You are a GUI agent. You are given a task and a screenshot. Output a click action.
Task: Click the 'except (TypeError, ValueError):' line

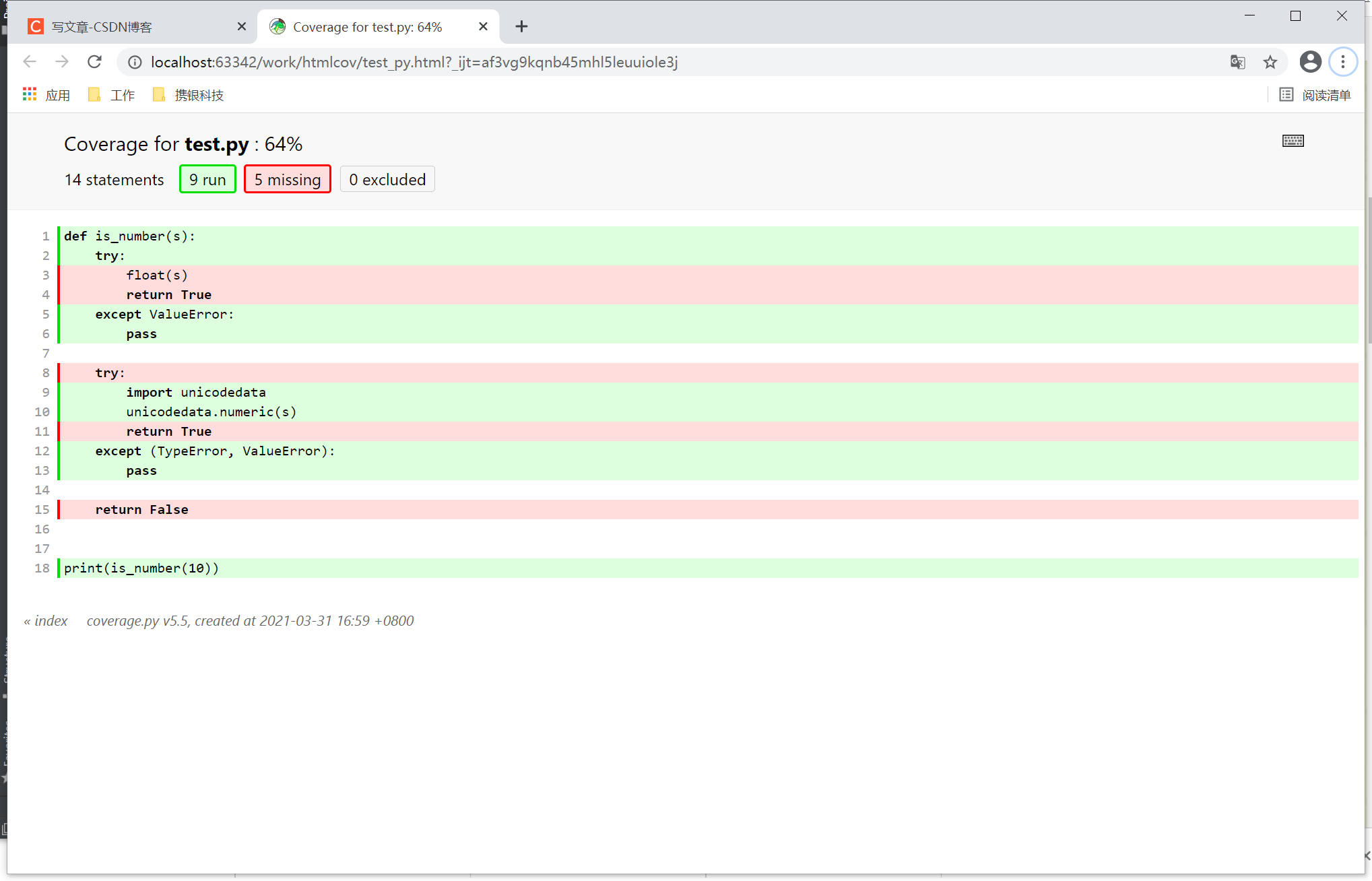[708, 451]
